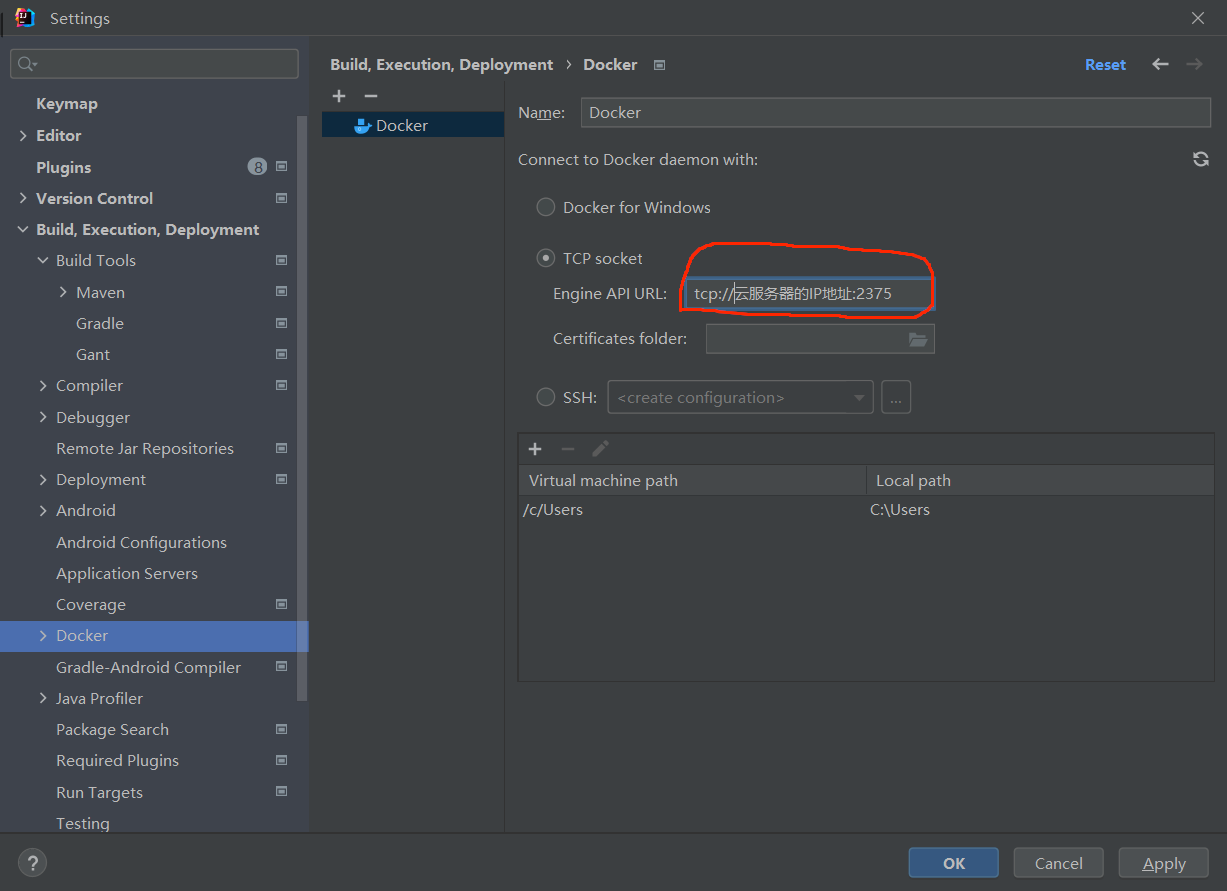This screenshot has height=891, width=1227.
Task: Select Gradle under Build Tools
Action: pyautogui.click(x=100, y=323)
